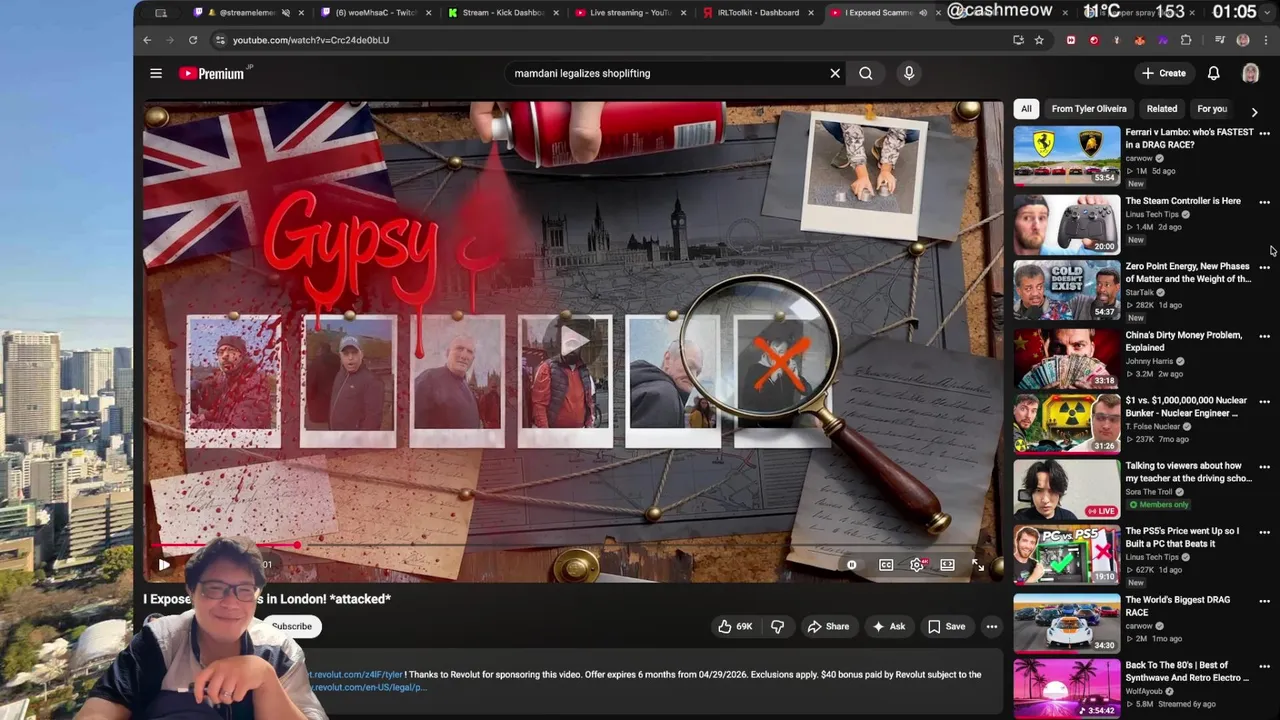Toggle theater mode in the player
Image resolution: width=1280 pixels, height=720 pixels.
tap(947, 565)
